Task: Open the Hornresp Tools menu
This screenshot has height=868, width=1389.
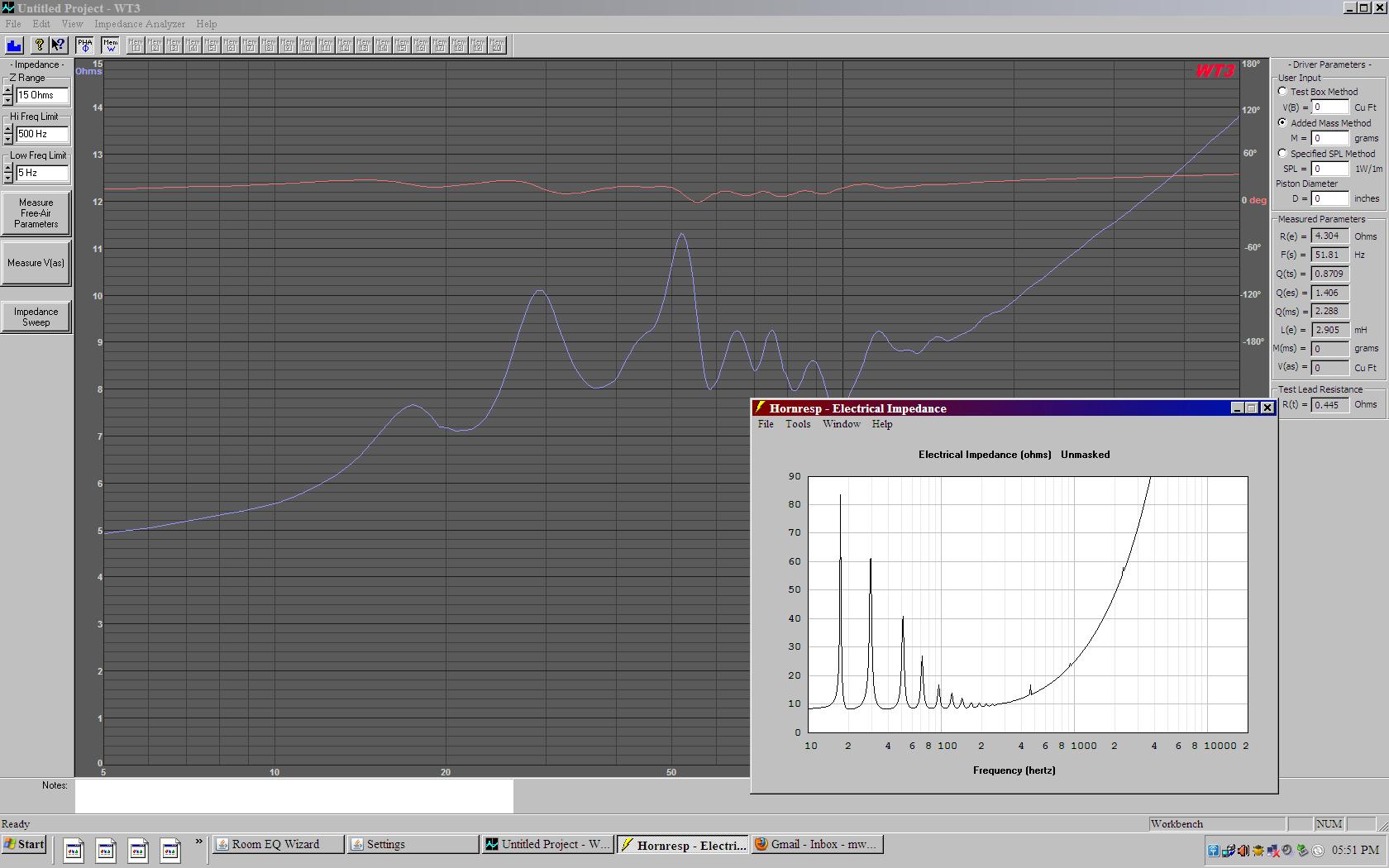Action: click(798, 424)
